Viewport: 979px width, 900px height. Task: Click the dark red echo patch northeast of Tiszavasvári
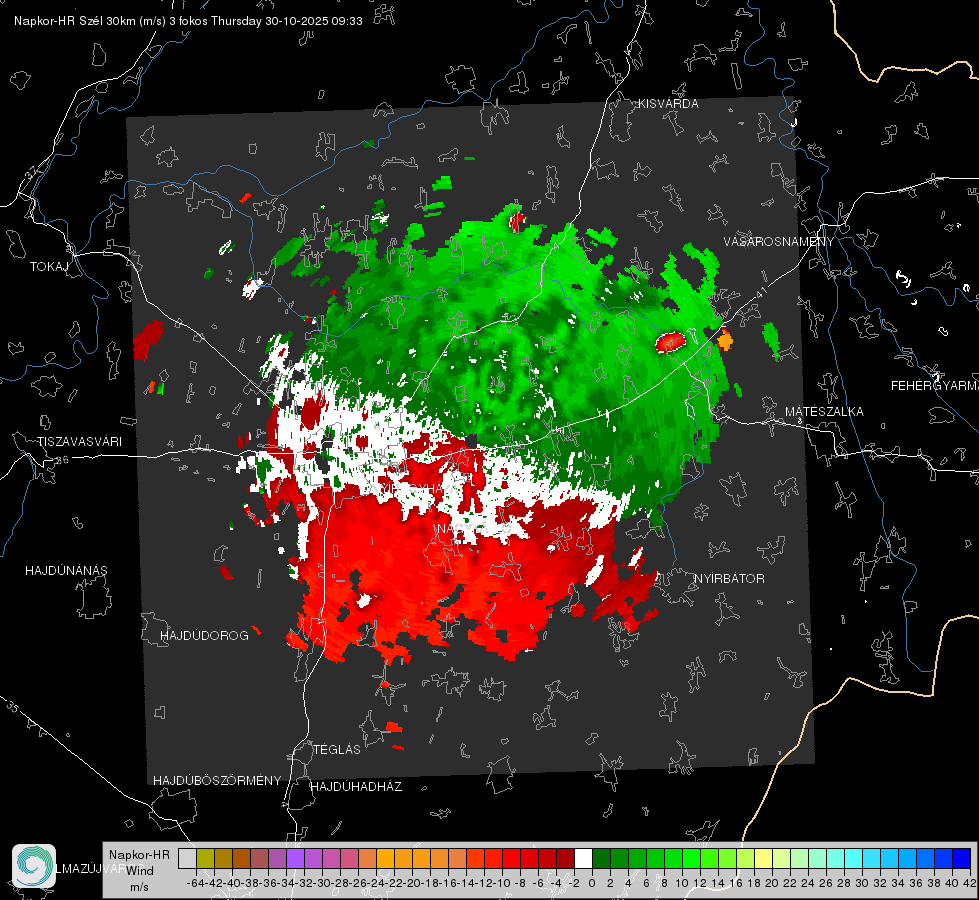pos(148,339)
